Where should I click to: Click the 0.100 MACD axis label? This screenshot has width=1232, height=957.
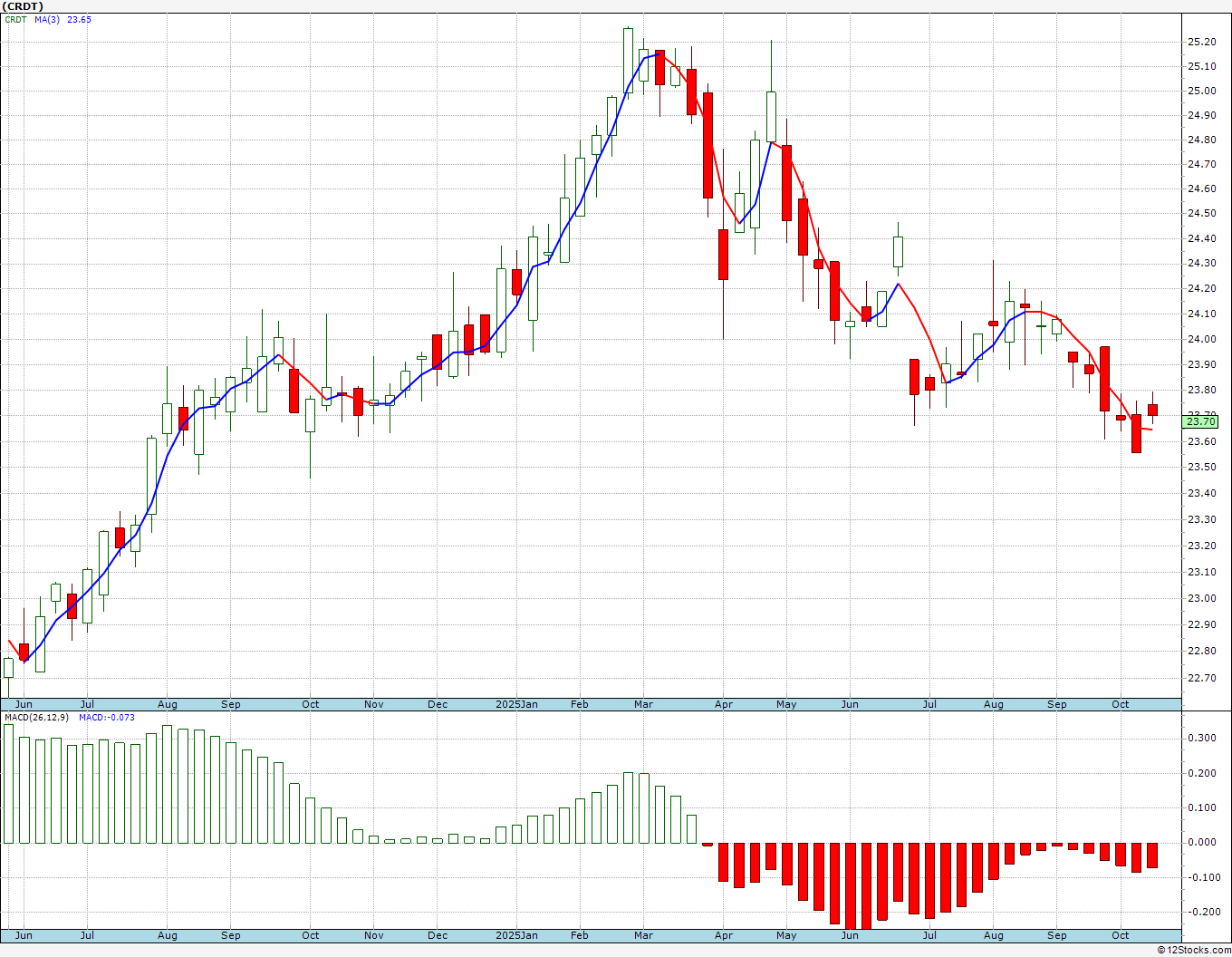(x=1201, y=807)
